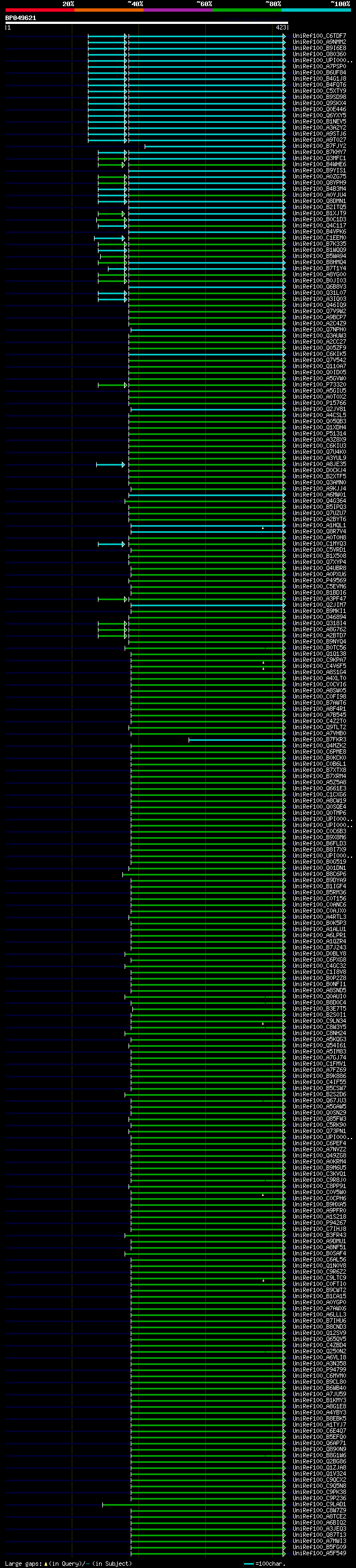Select UniRef100_P73320 label

pos(319,385)
